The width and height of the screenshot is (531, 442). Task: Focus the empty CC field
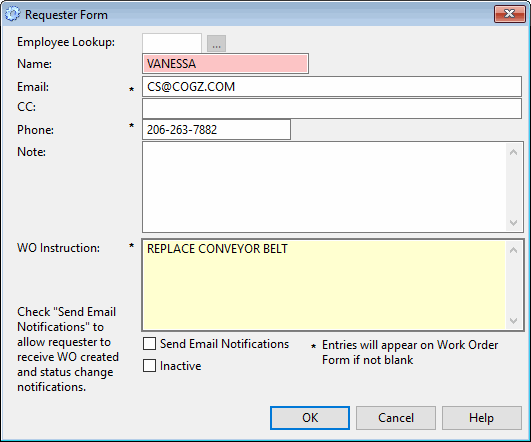[x=332, y=108]
